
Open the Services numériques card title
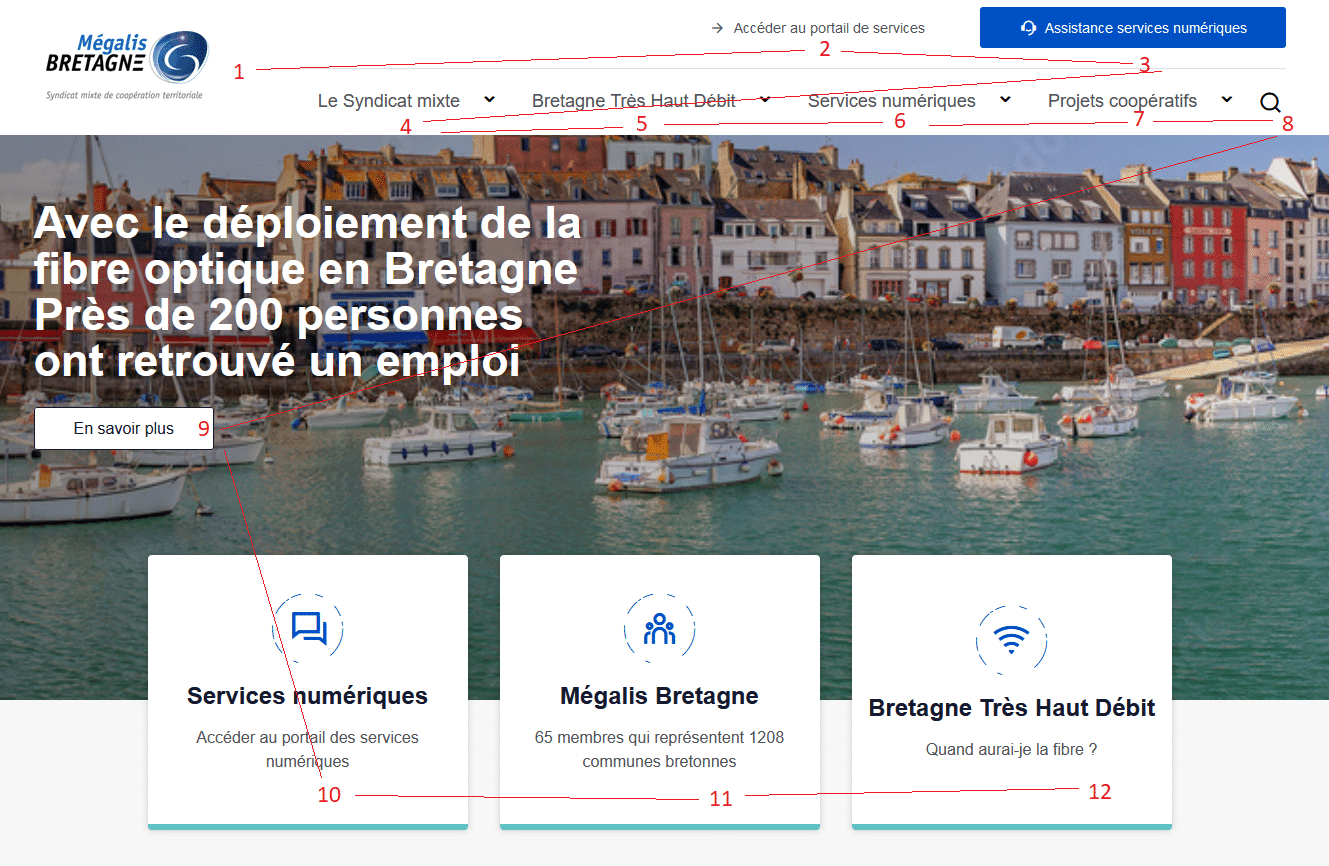pyautogui.click(x=308, y=696)
